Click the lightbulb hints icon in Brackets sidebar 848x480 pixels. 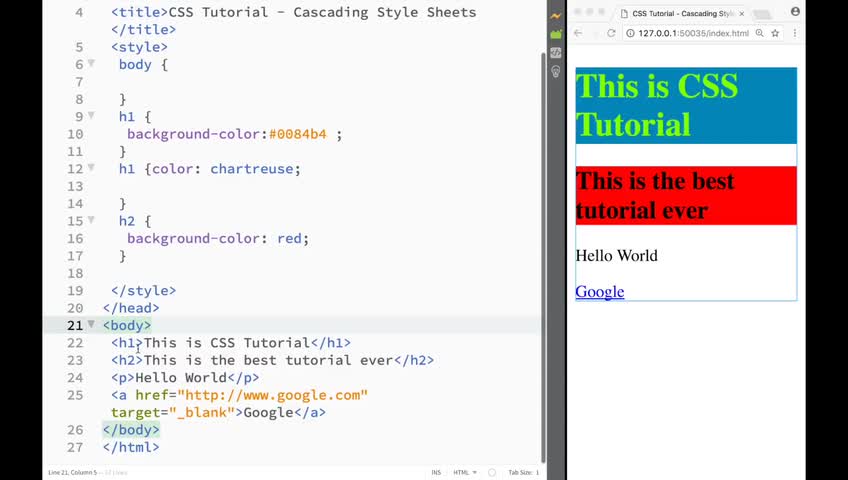[555, 71]
